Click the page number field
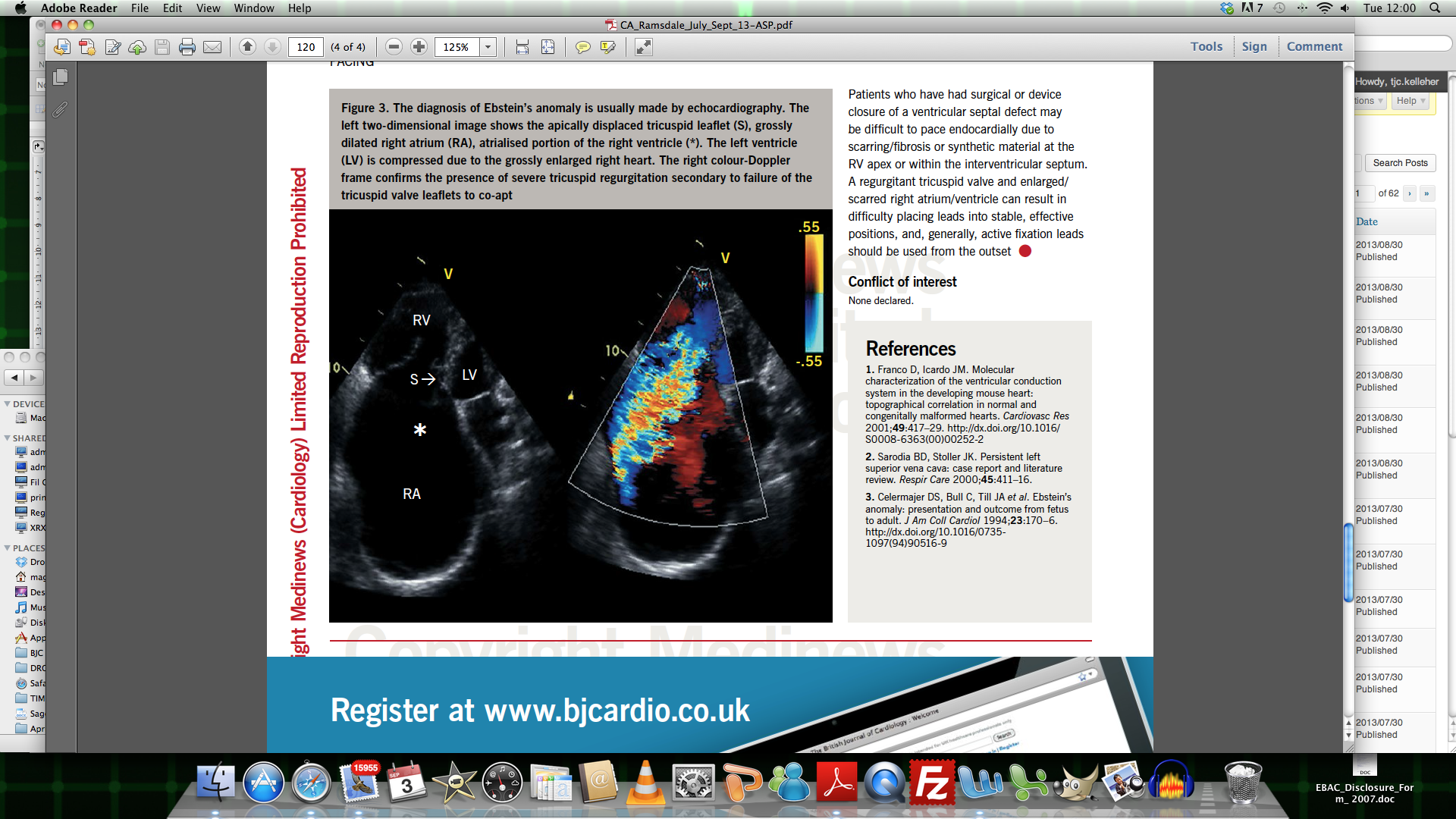The image size is (1456, 819). 306,47
